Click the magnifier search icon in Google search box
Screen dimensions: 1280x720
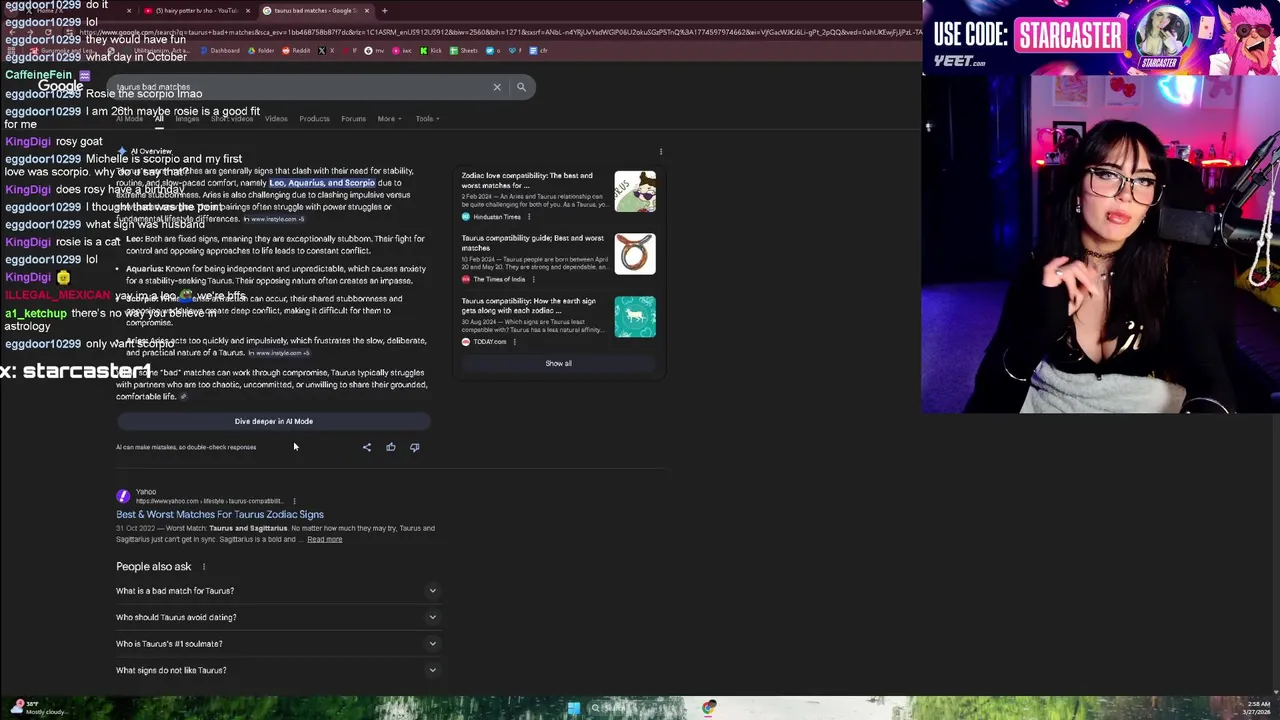521,87
